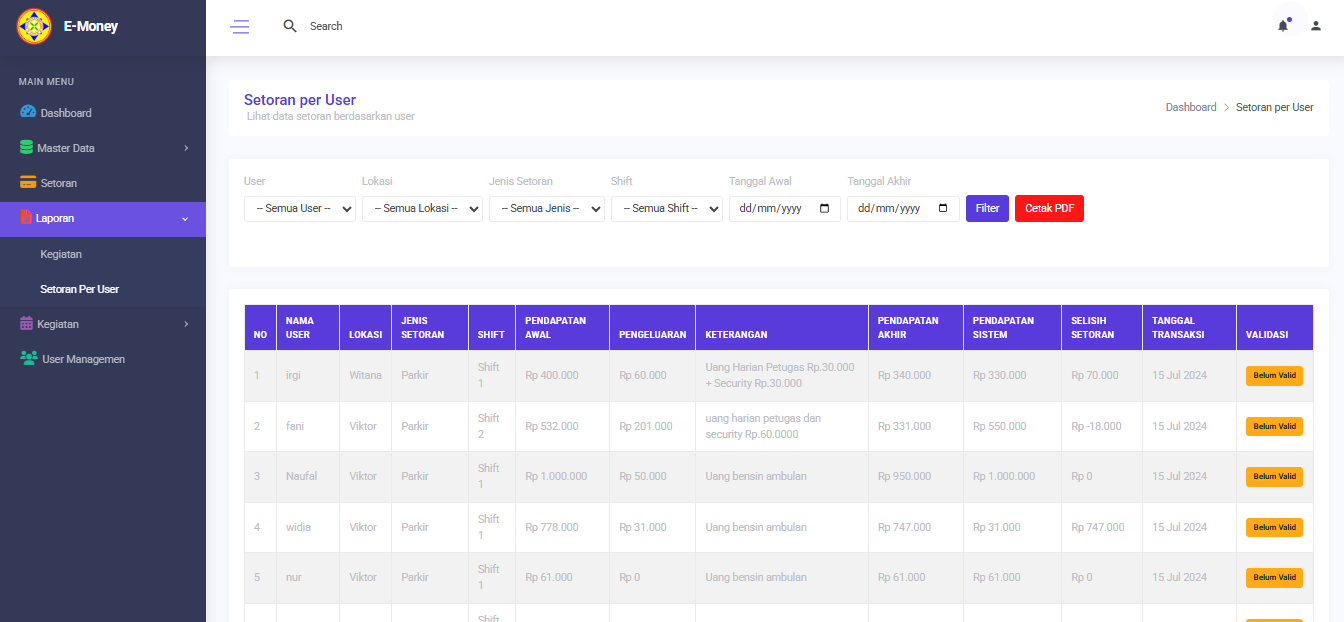
Task: Open the Semua User dropdown
Action: tap(299, 209)
